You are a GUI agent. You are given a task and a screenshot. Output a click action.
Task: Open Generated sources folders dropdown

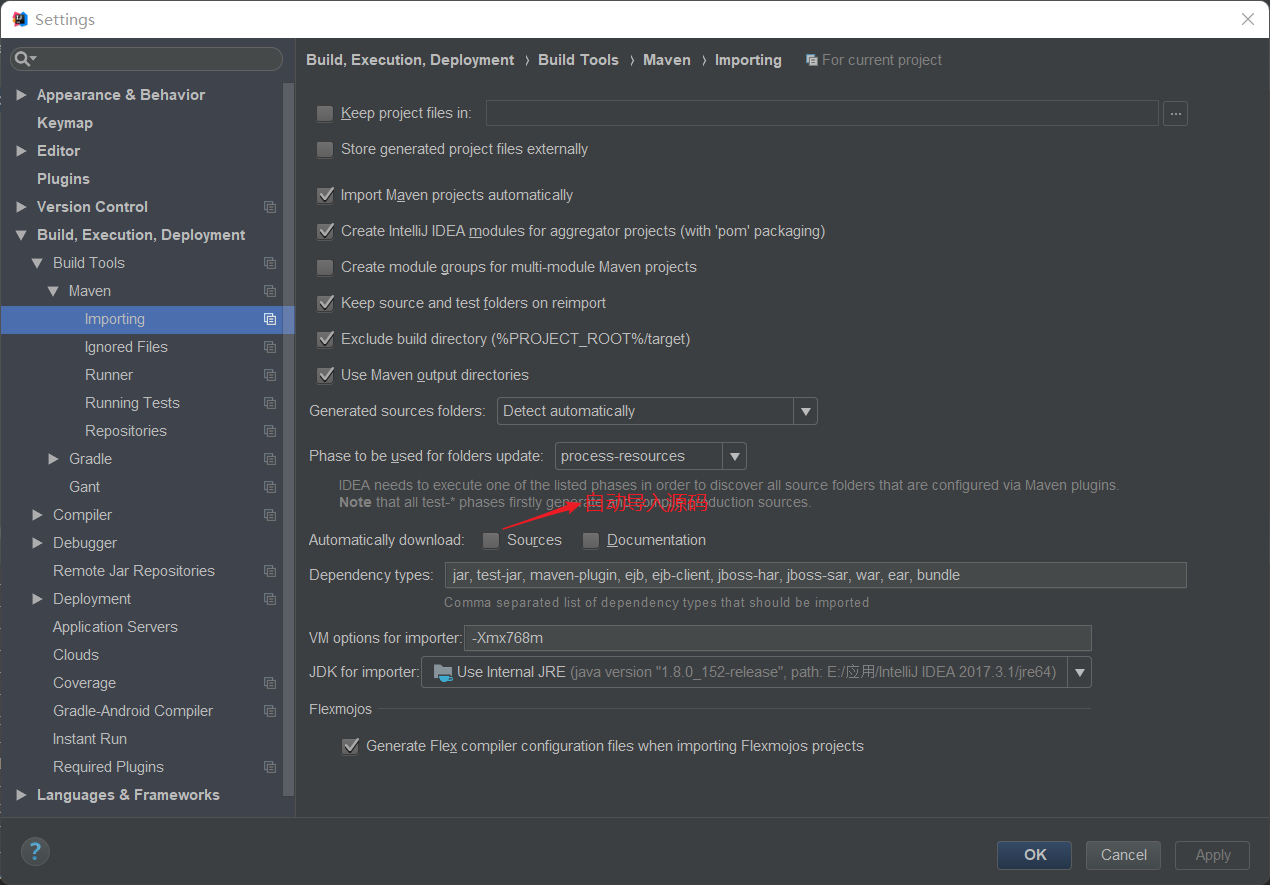(805, 411)
